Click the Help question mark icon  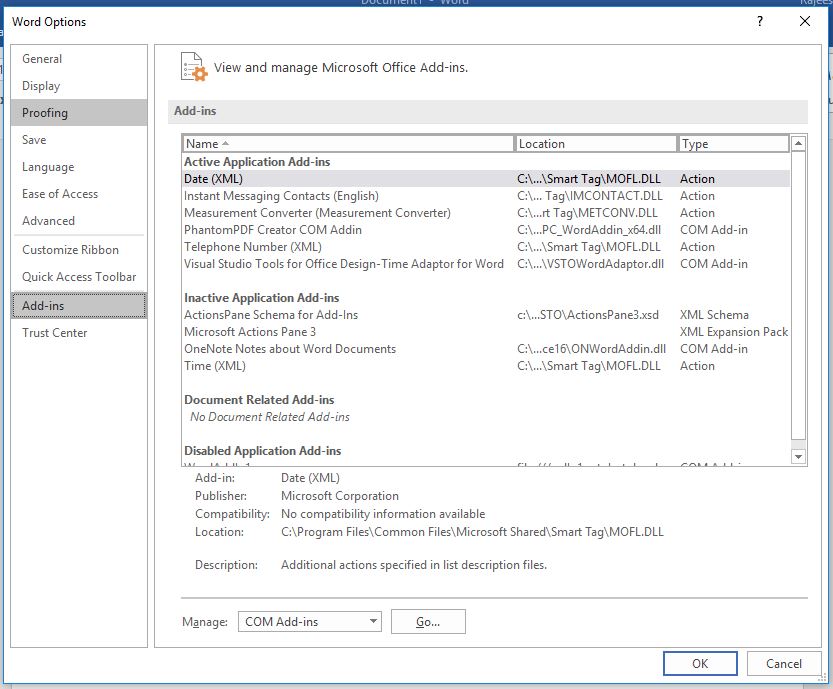click(760, 21)
